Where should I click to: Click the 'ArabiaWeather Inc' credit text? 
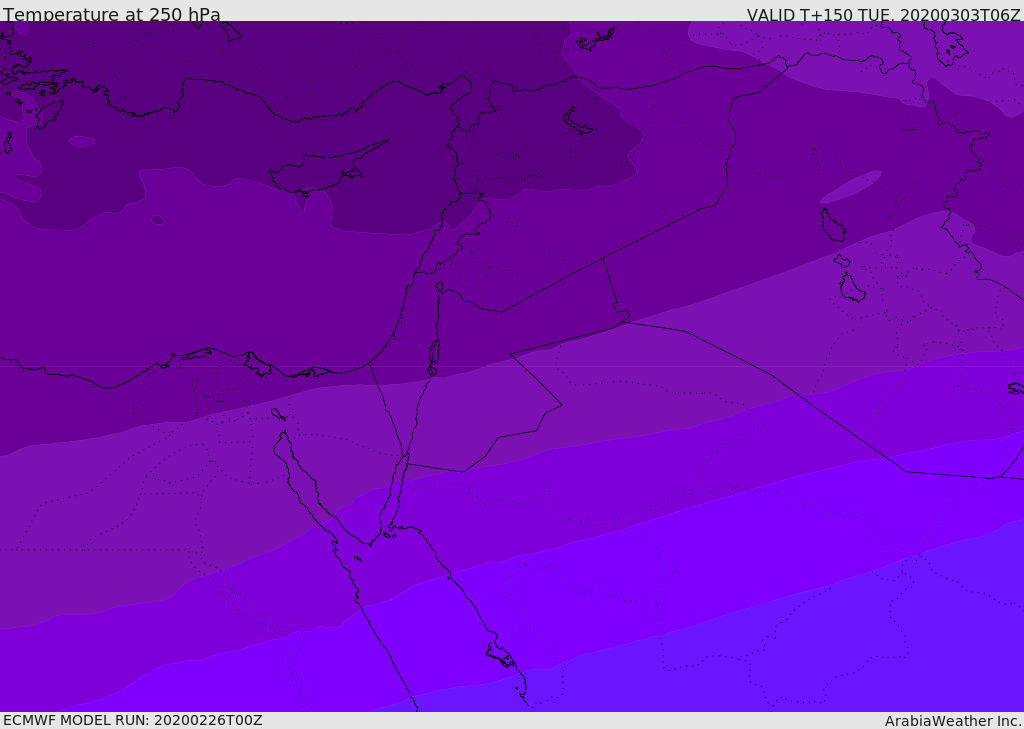tap(953, 721)
